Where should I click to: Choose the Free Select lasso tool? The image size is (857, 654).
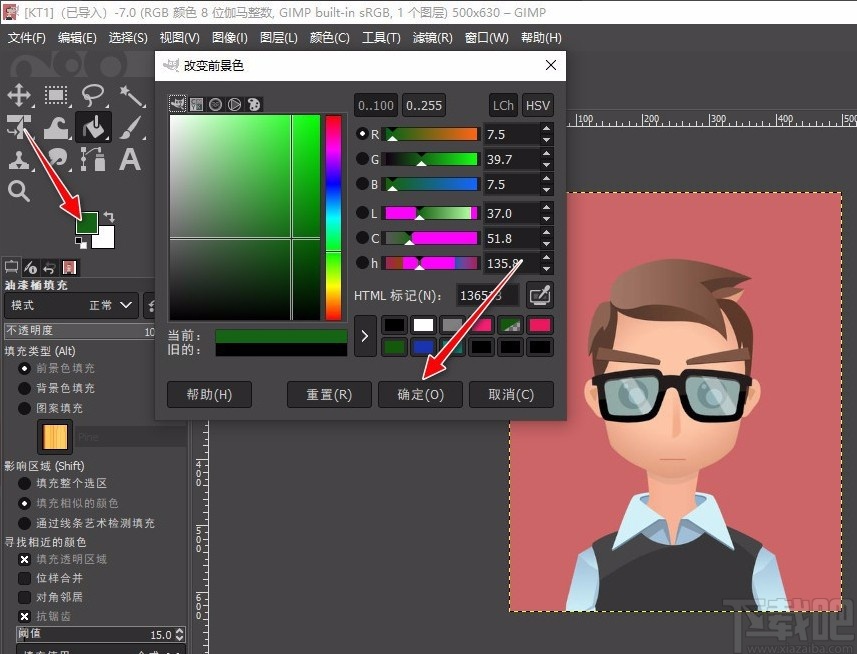93,96
